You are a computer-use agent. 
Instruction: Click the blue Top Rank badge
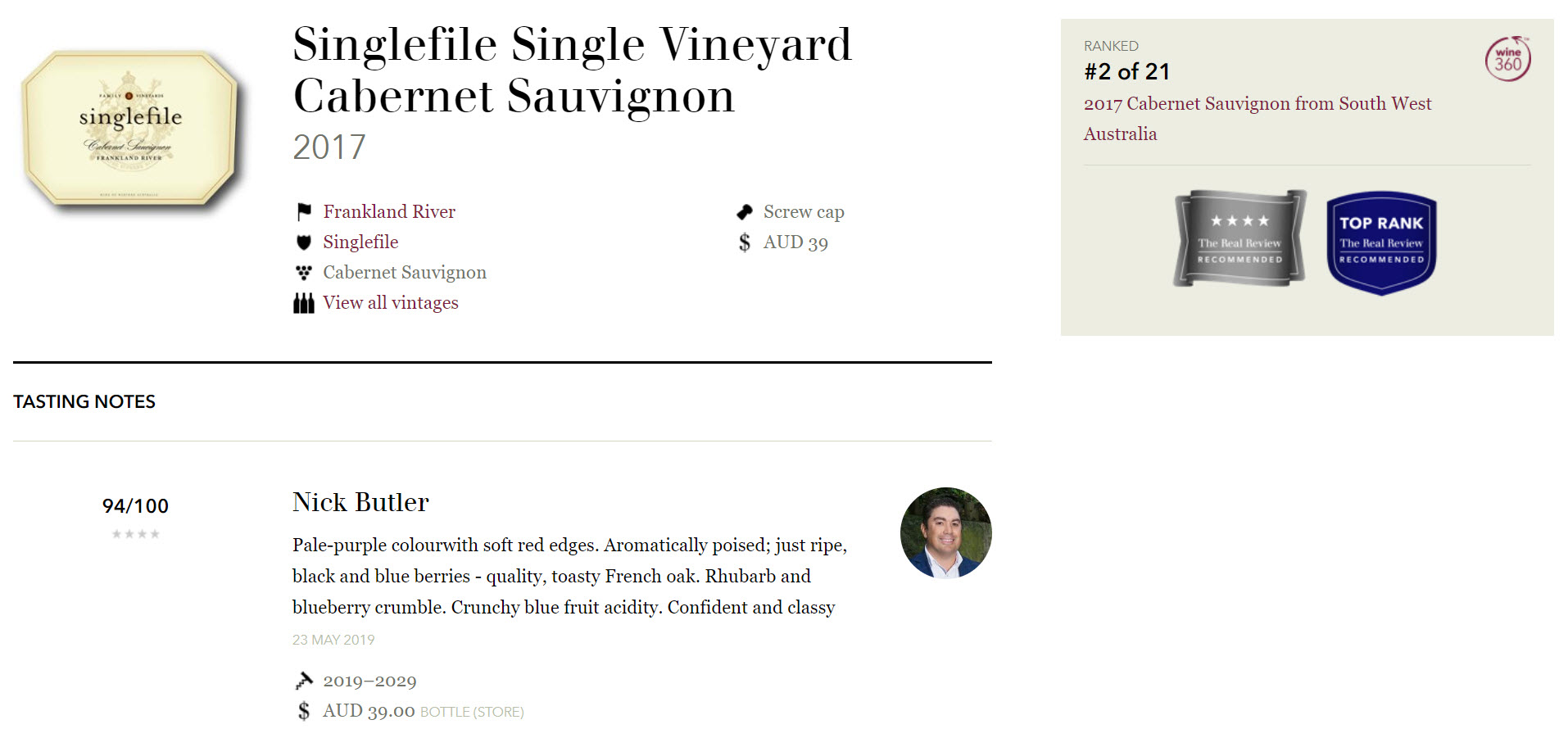tap(1381, 243)
